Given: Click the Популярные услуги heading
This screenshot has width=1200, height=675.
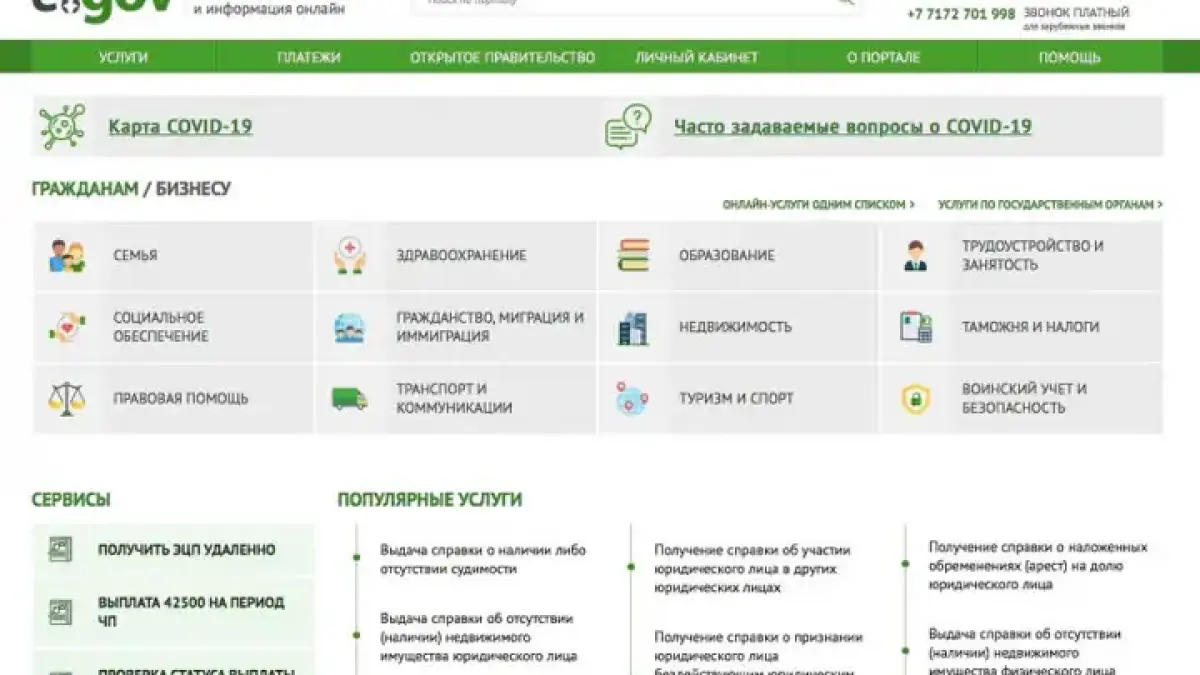Looking at the screenshot, I should pyautogui.click(x=430, y=500).
